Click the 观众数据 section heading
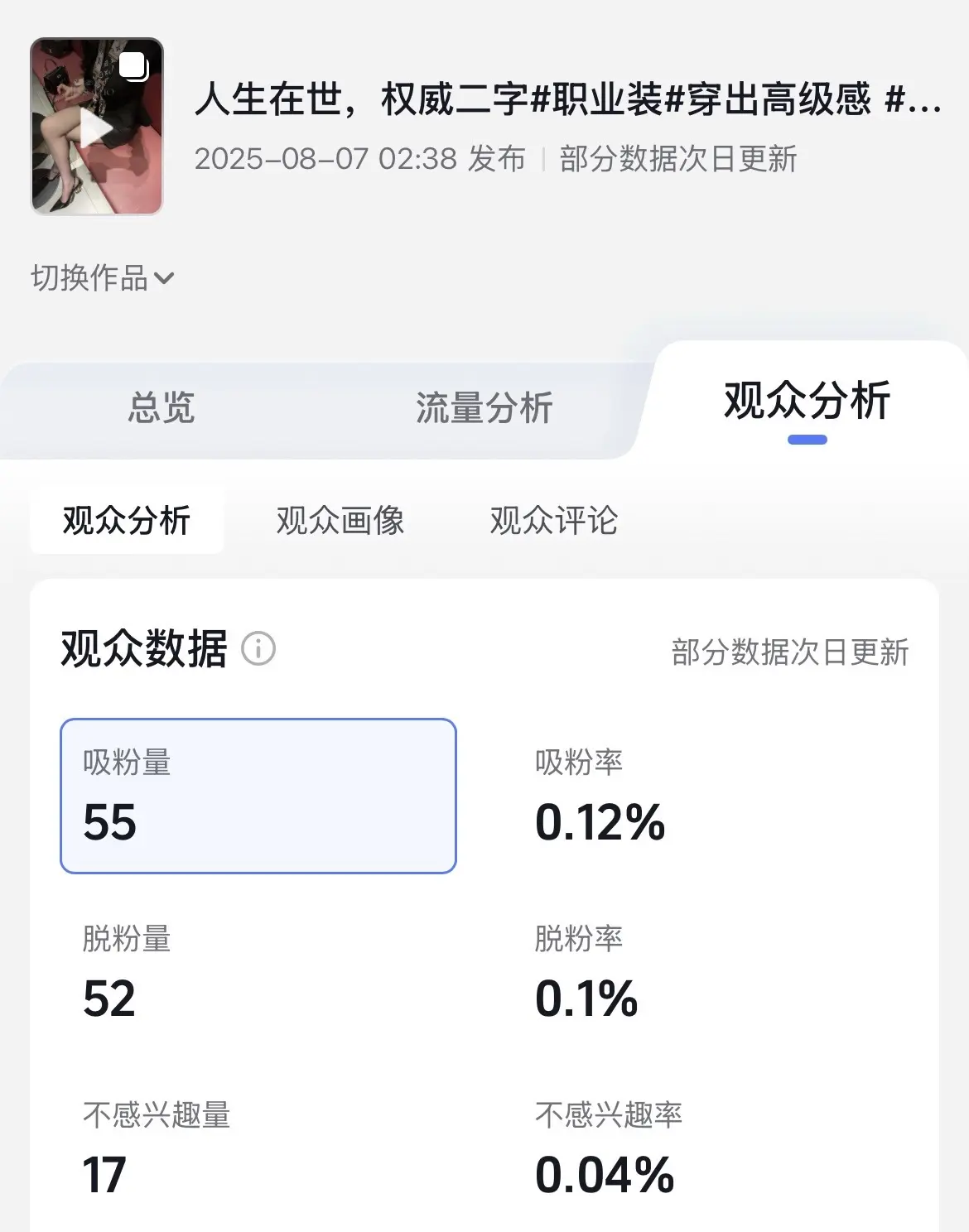Viewport: 969px width, 1232px height. (144, 648)
